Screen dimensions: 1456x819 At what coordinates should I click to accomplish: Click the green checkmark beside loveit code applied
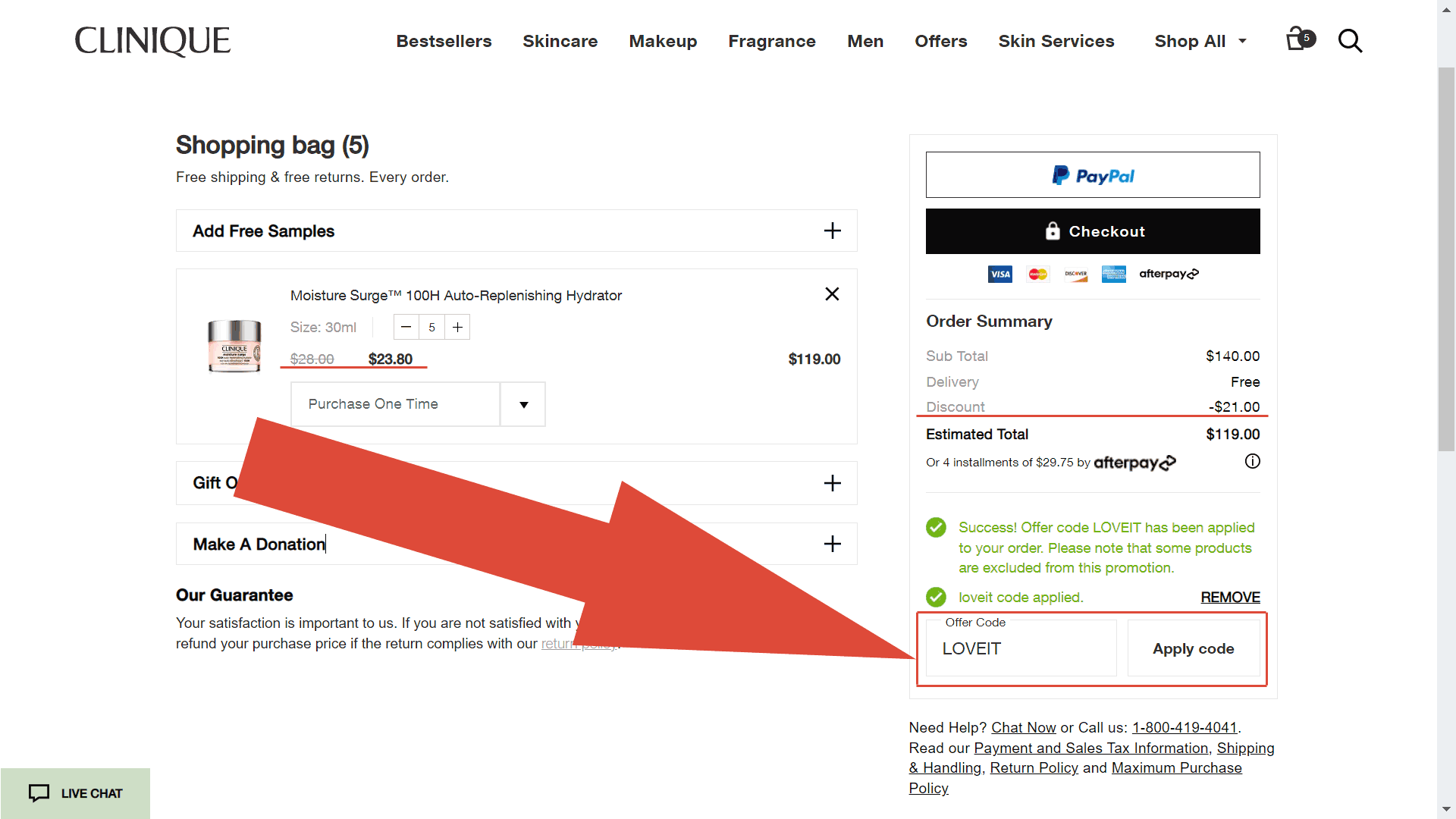[936, 597]
